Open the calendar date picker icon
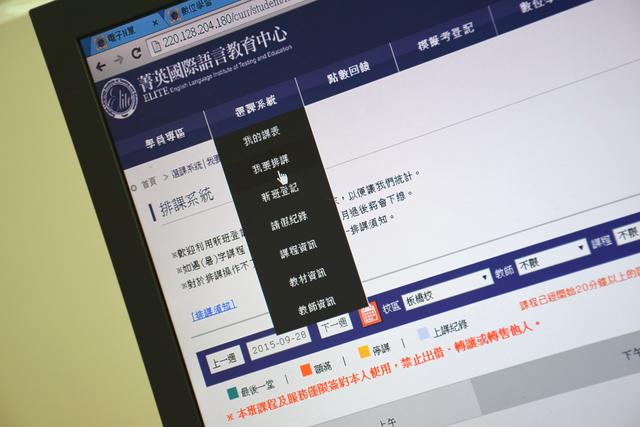The width and height of the screenshot is (640, 427). pos(369,313)
